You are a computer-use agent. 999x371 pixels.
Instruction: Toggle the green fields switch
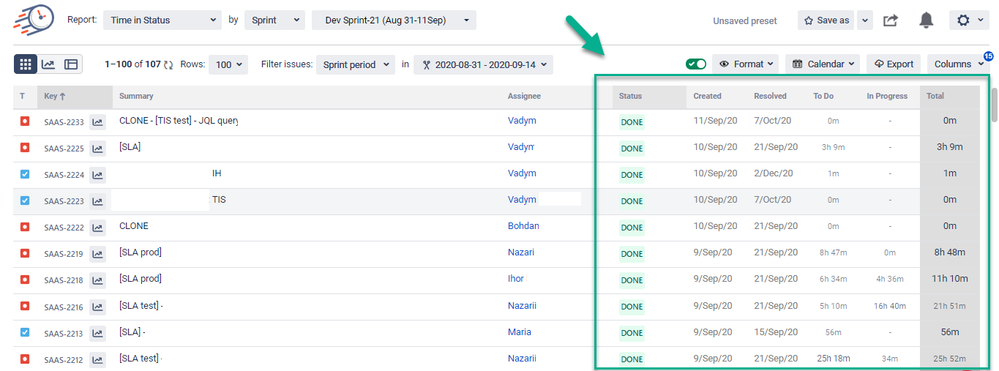click(696, 64)
